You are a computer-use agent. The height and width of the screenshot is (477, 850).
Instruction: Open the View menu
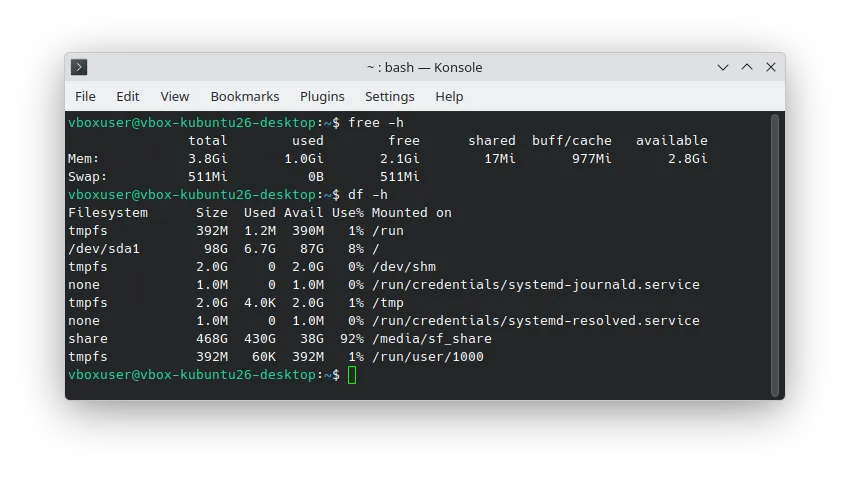pyautogui.click(x=175, y=96)
